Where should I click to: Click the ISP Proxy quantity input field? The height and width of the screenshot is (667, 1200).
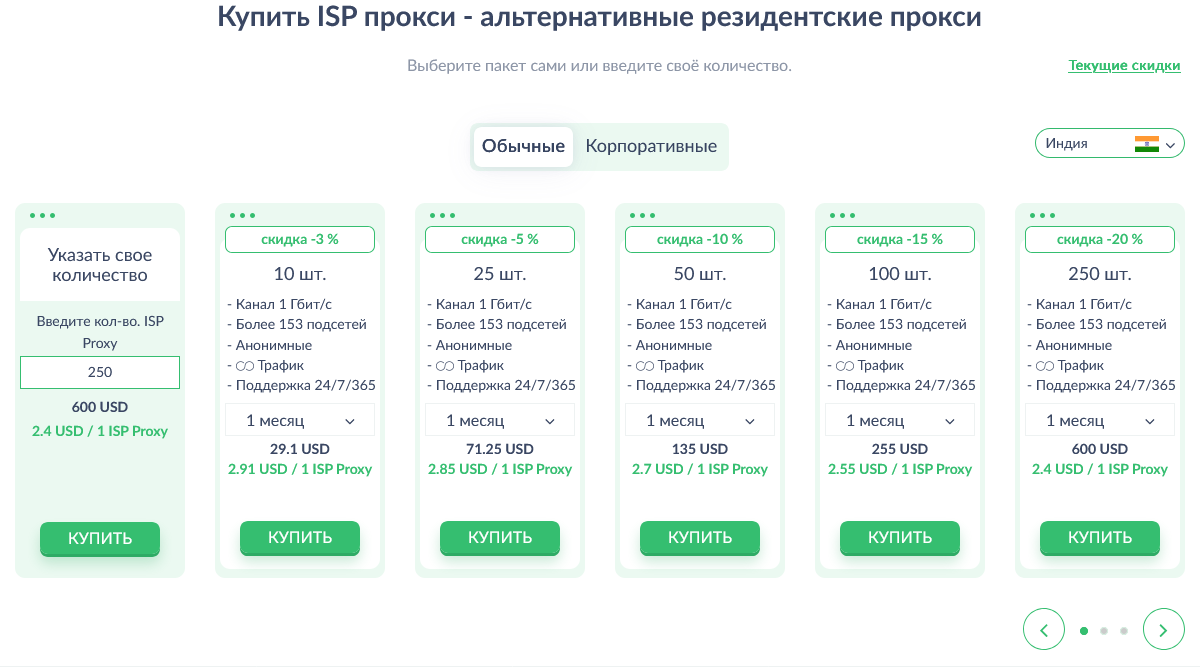[100, 372]
